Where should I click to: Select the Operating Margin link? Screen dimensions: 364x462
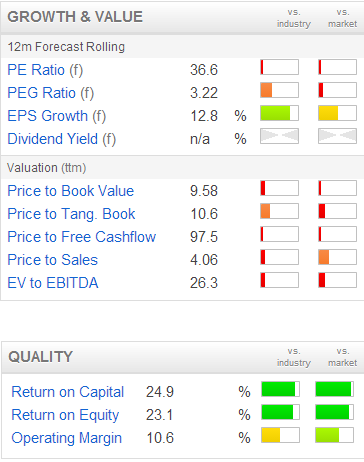click(x=67, y=438)
